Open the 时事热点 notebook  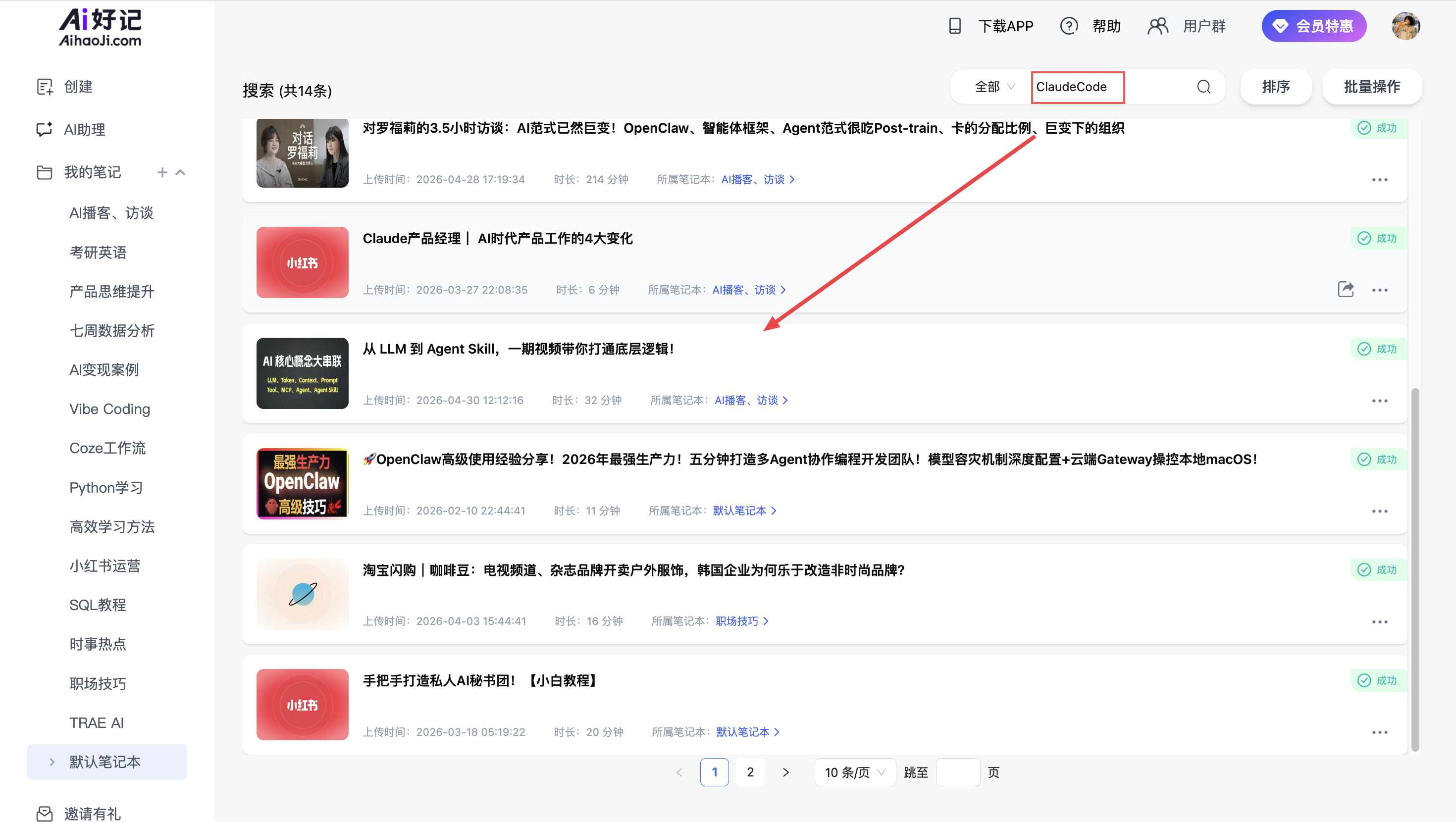point(98,644)
